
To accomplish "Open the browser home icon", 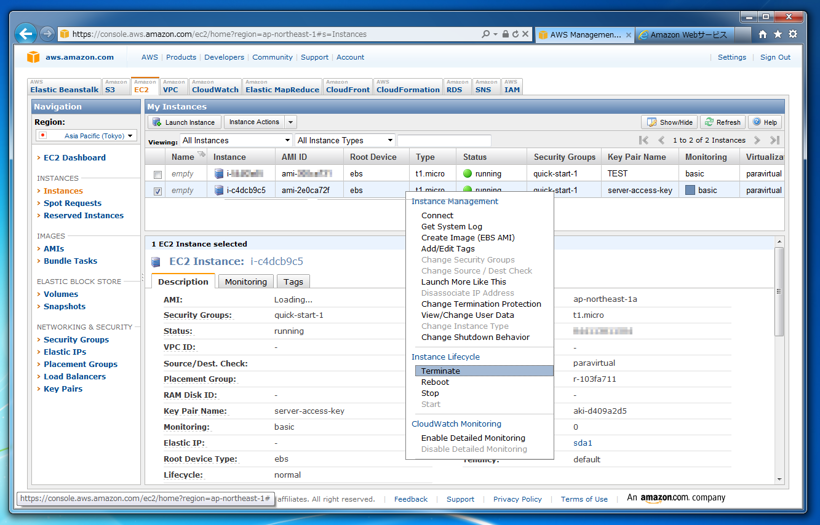I will click(x=762, y=34).
